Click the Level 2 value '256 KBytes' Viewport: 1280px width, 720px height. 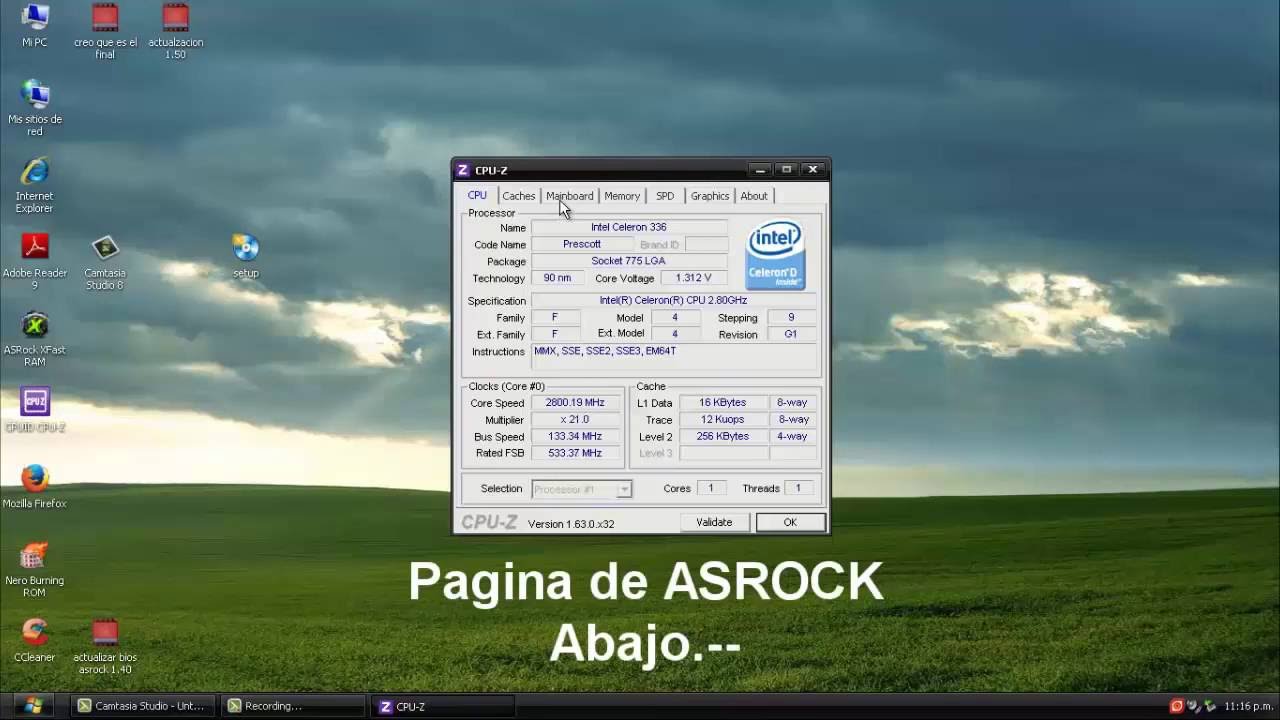tap(722, 437)
